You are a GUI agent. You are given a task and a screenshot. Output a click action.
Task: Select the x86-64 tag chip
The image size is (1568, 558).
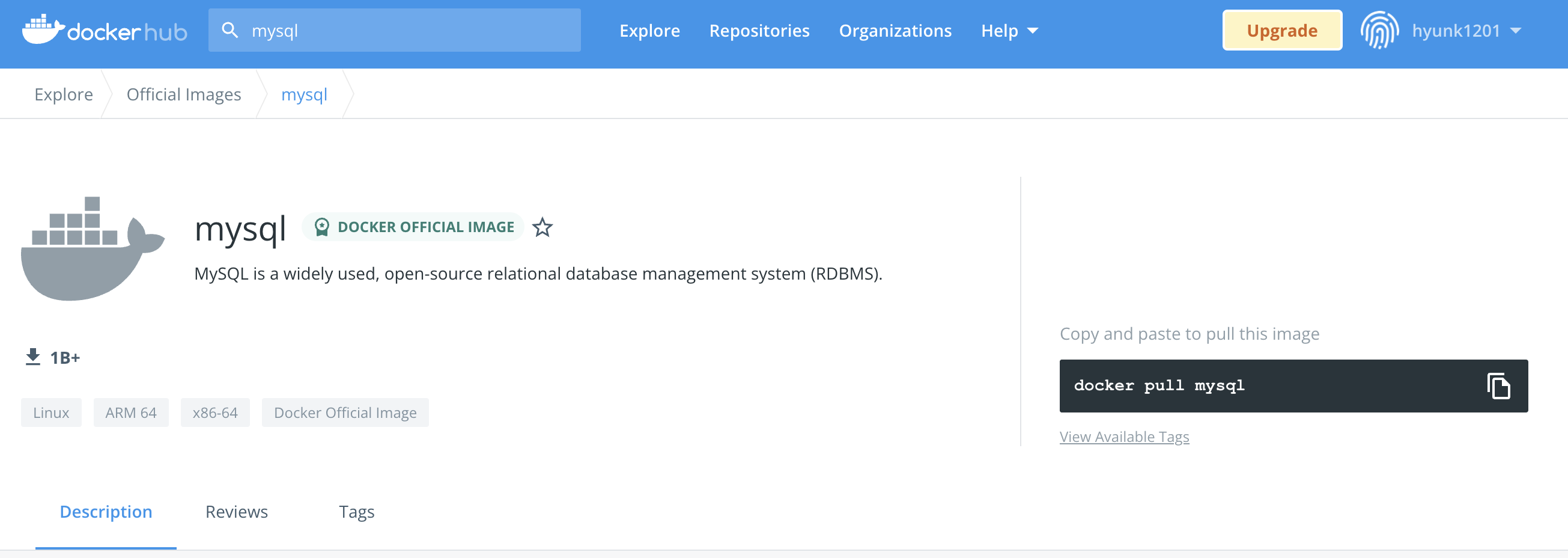point(215,412)
